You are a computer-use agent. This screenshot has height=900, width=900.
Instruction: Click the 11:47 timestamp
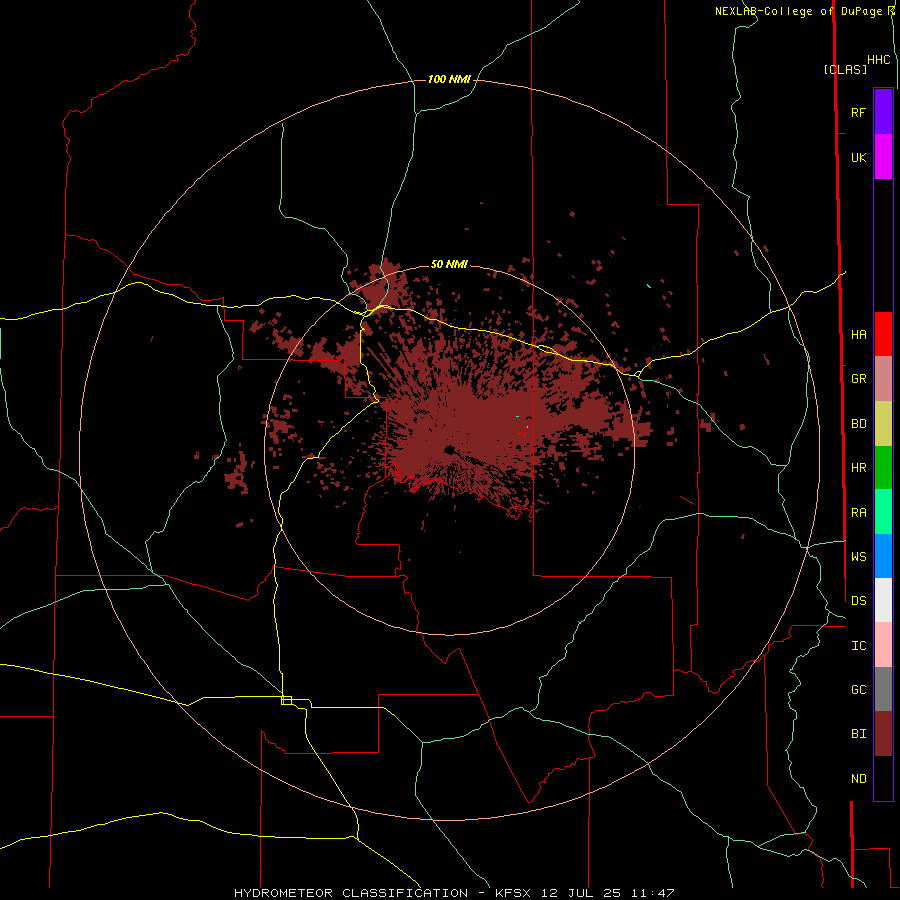tap(652, 893)
